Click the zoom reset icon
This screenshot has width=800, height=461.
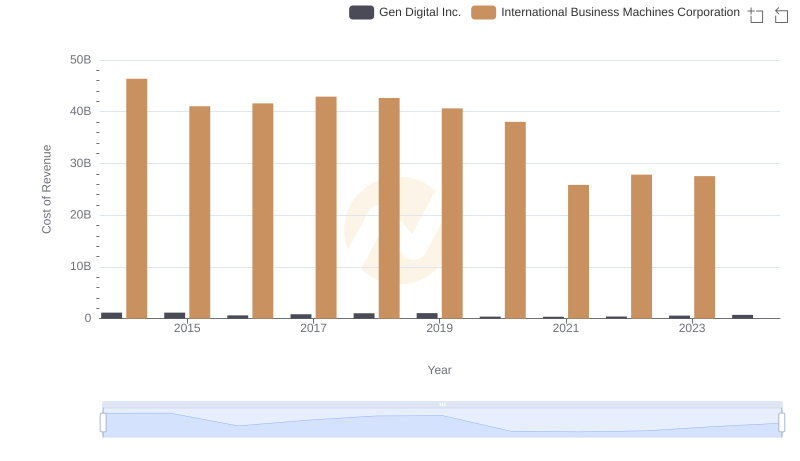pyautogui.click(x=781, y=15)
